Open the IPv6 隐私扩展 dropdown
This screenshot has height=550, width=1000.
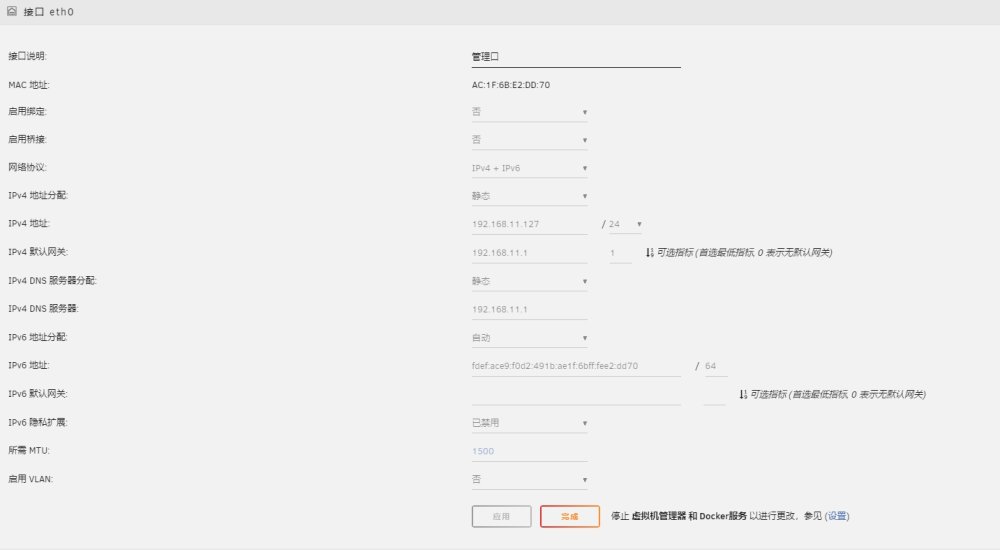pyautogui.click(x=529, y=422)
